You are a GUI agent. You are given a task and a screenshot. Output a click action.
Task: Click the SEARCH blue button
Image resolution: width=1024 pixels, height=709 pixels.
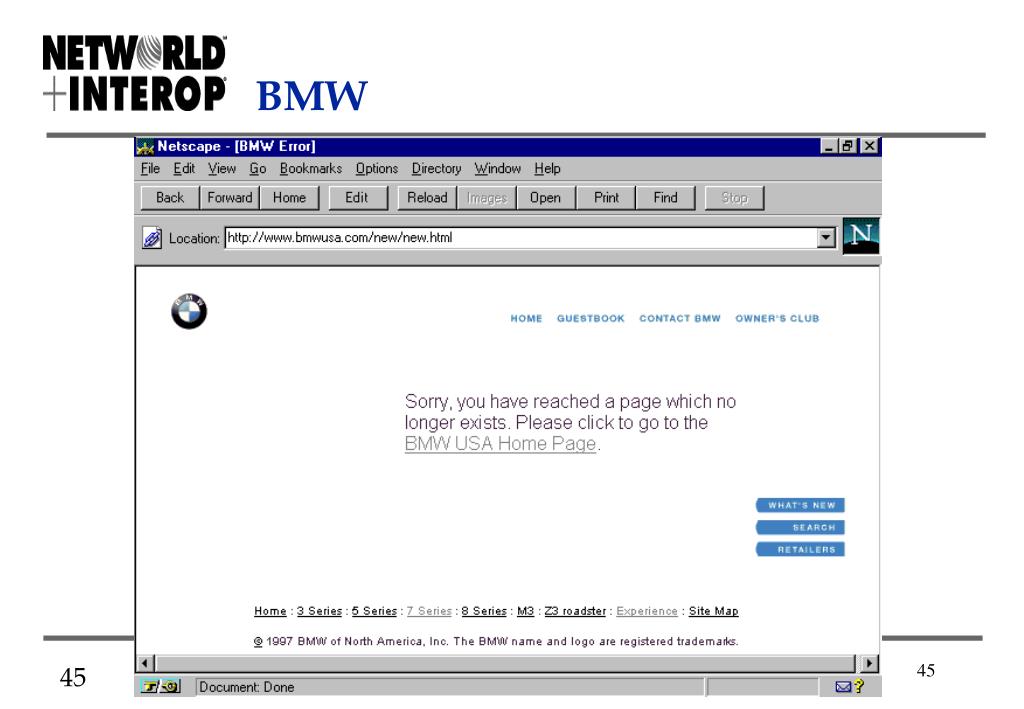coord(800,528)
